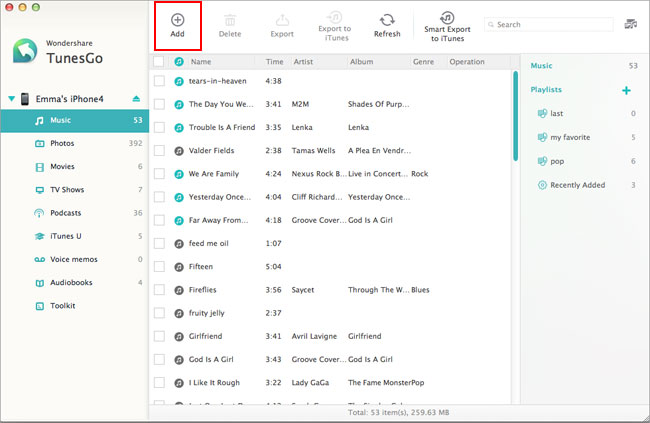This screenshot has height=423, width=650.
Task: Click 'Playlists' heading in right panel
Action: tap(546, 90)
